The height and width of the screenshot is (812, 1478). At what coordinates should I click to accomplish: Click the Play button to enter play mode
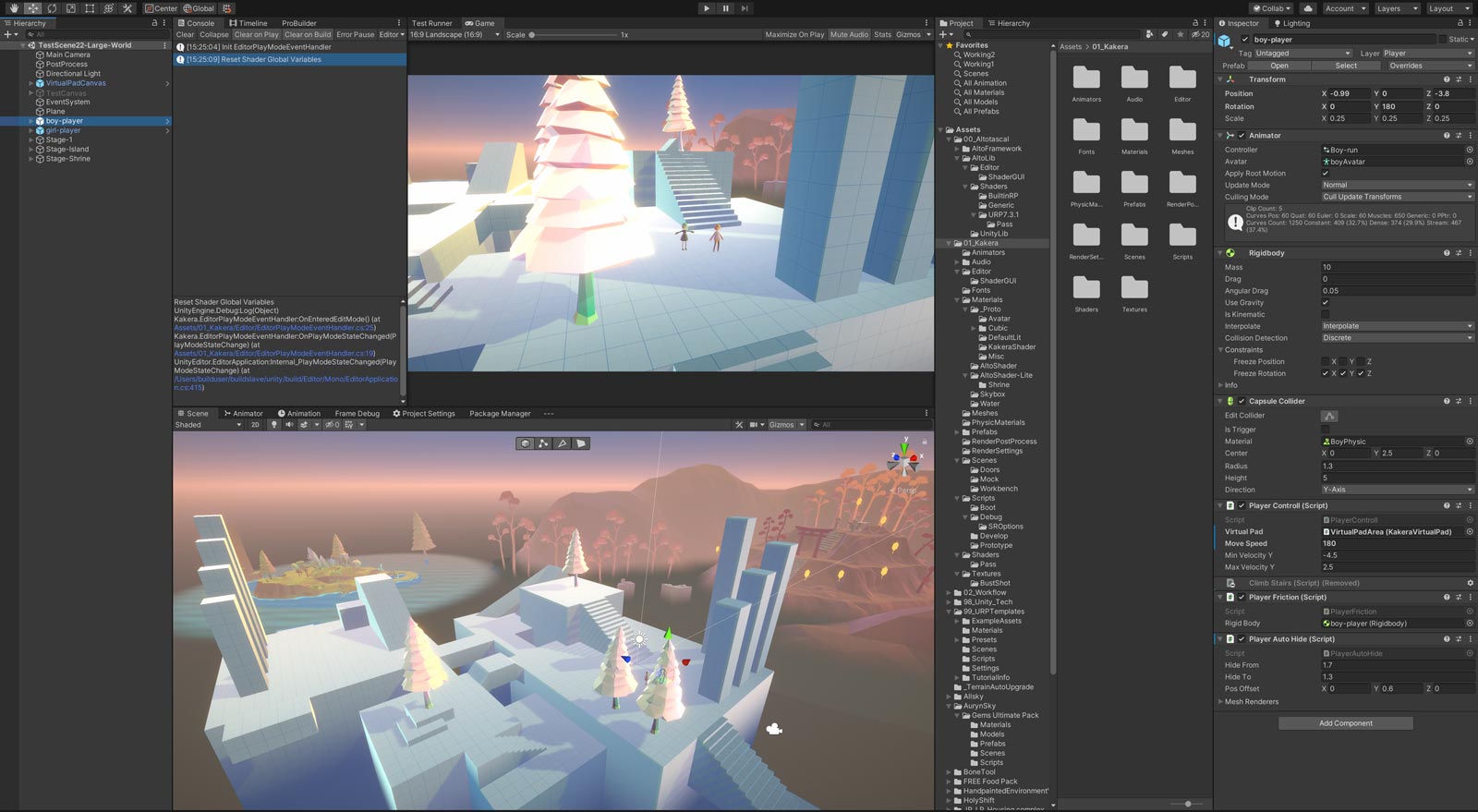pos(707,8)
